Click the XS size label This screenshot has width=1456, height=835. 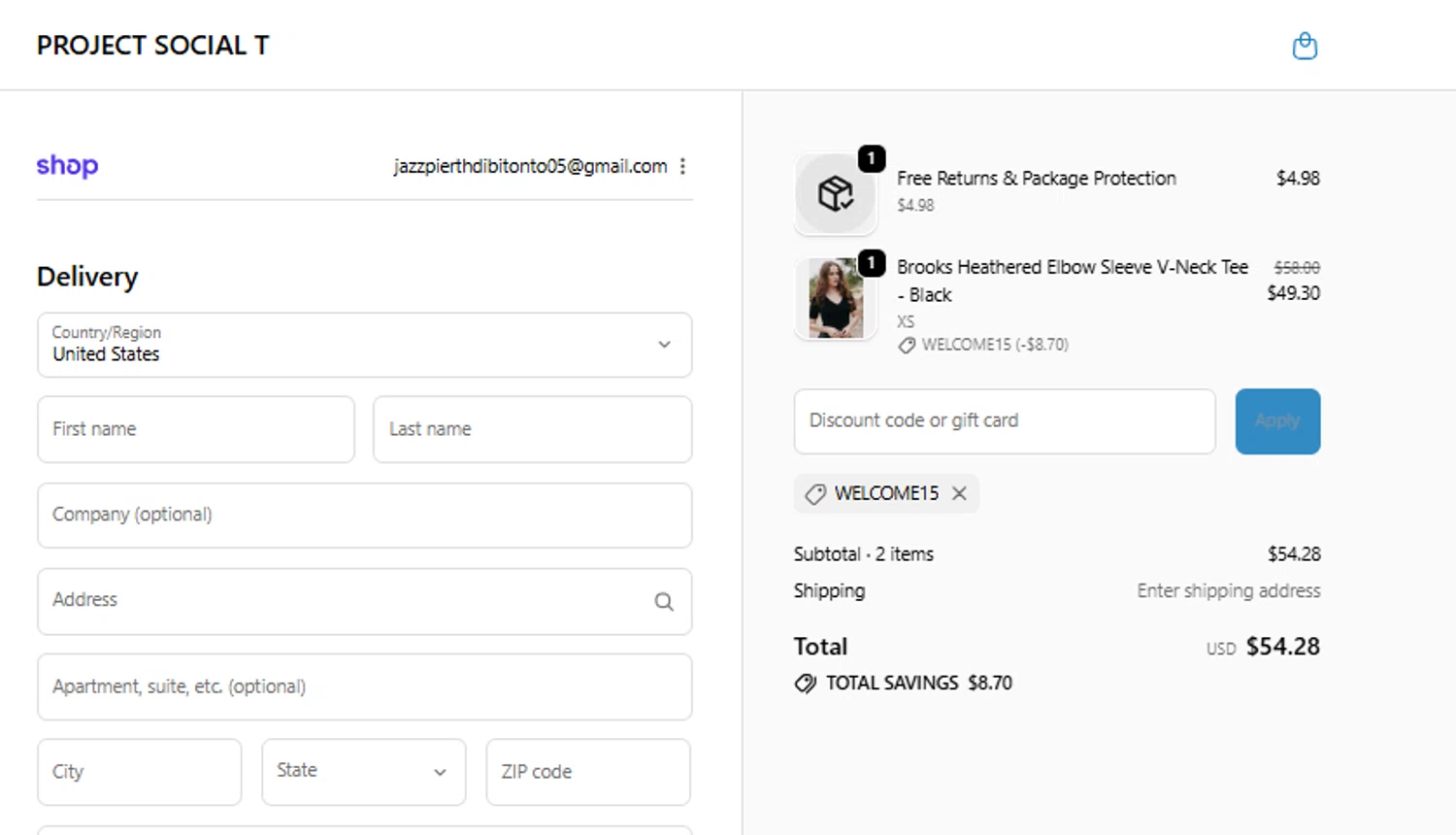pos(906,321)
